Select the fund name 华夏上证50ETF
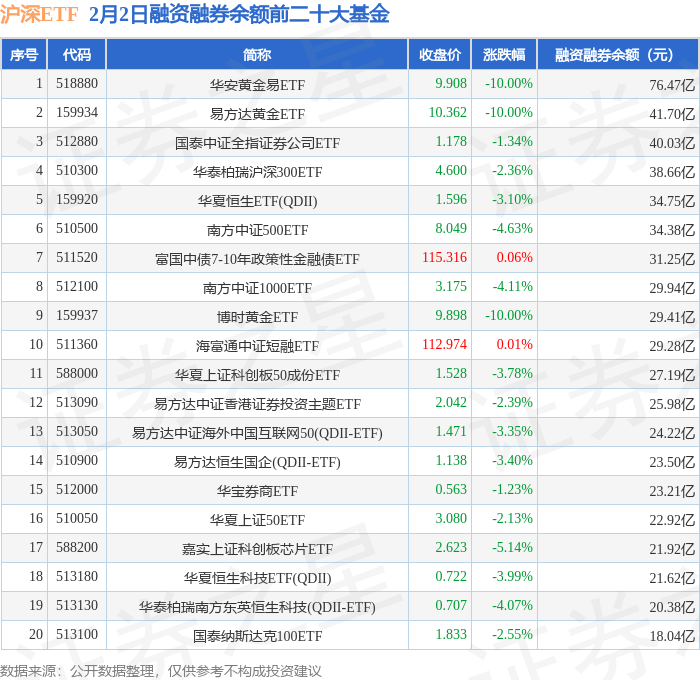 pyautogui.click(x=257, y=520)
